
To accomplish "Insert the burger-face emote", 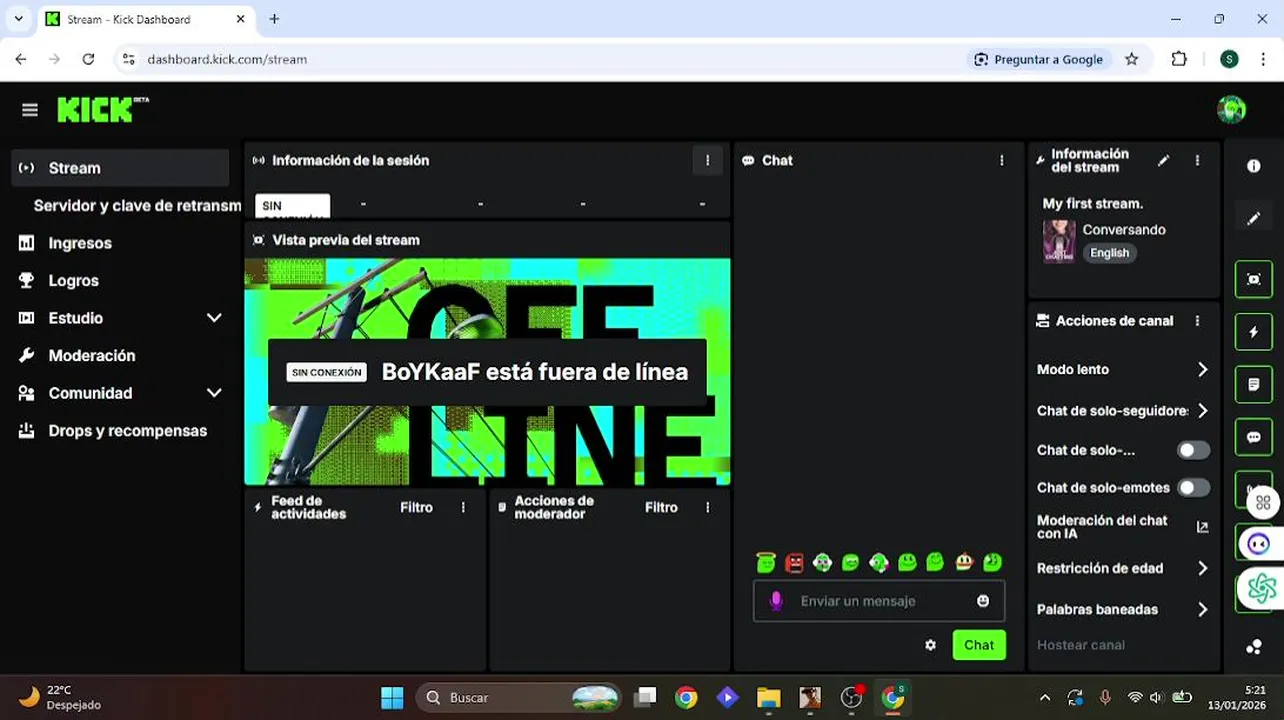I will click(964, 562).
